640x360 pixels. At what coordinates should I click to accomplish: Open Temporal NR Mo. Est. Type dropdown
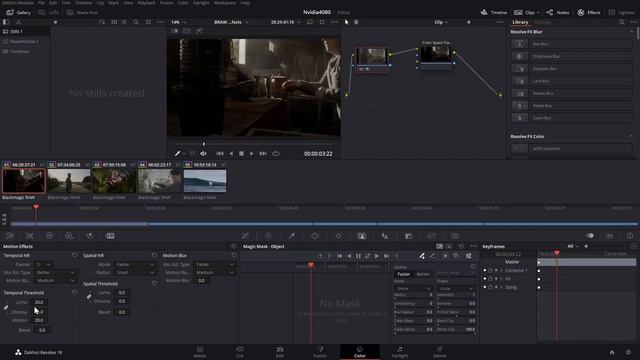click(55, 273)
